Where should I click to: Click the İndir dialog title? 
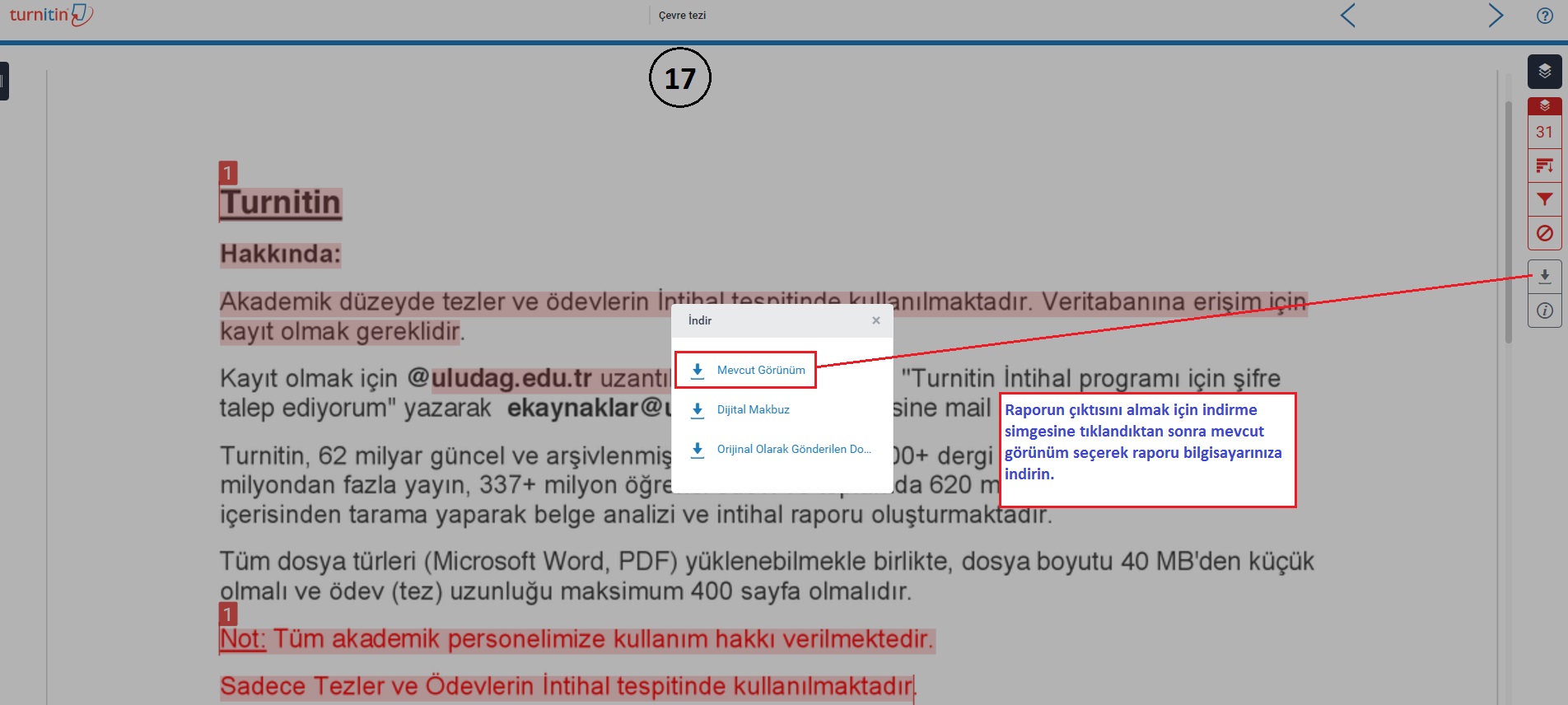pos(700,320)
